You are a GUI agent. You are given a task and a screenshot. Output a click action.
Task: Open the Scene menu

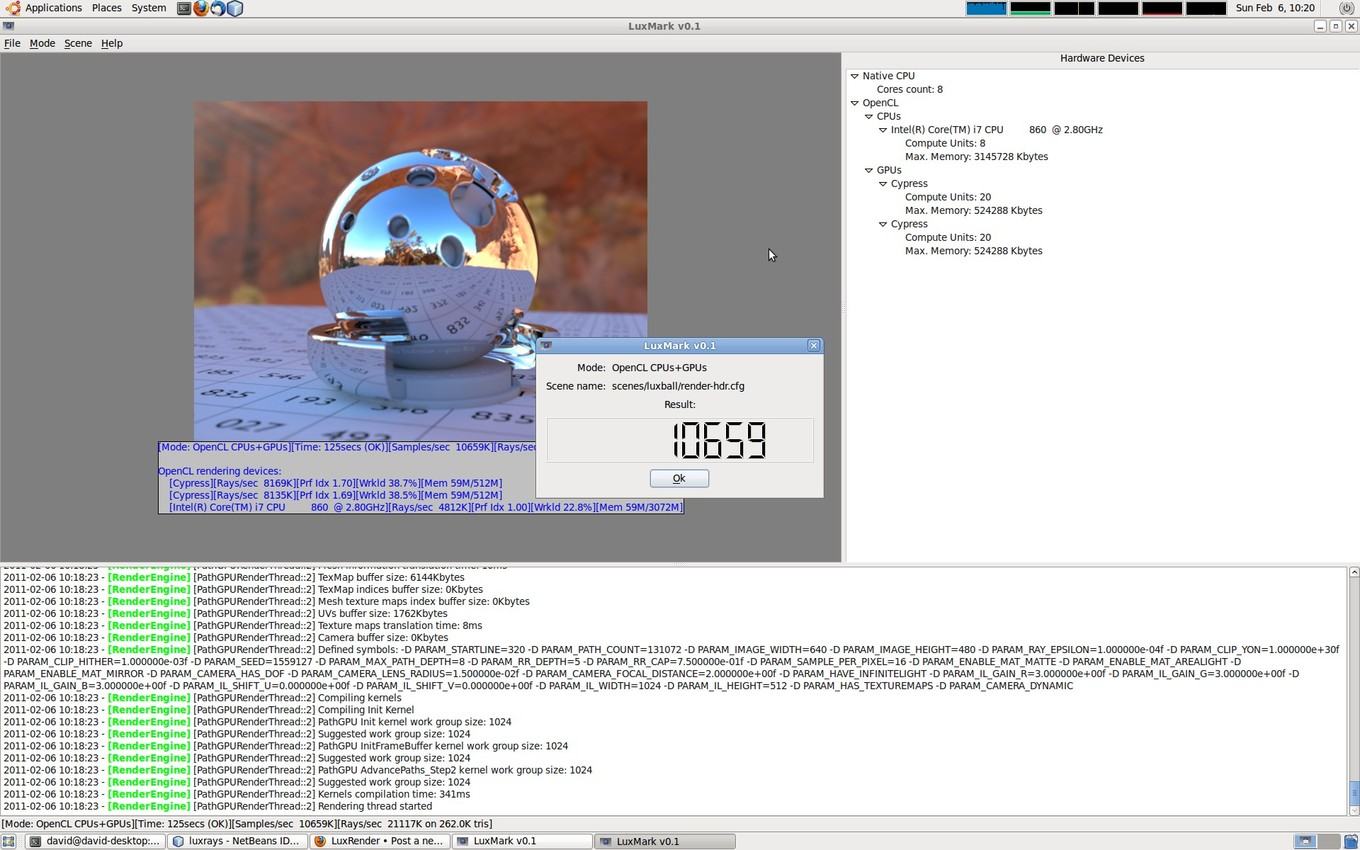pos(78,43)
